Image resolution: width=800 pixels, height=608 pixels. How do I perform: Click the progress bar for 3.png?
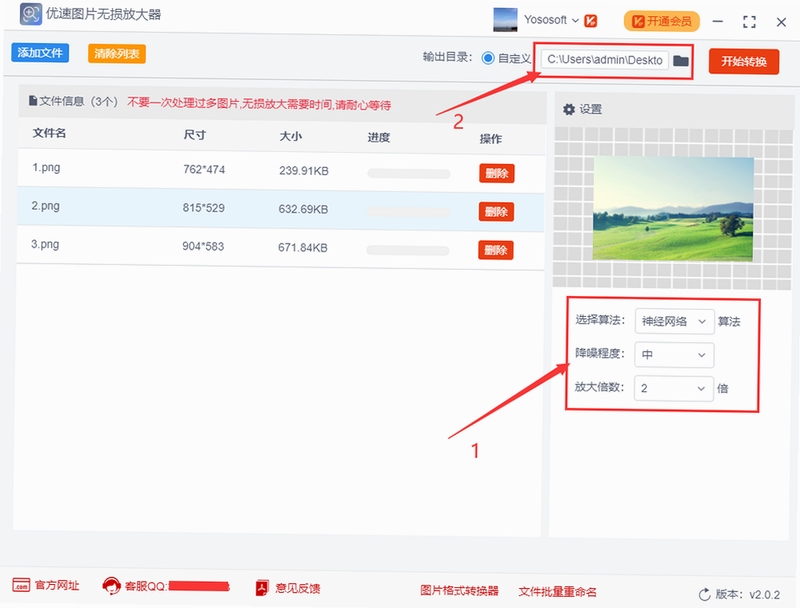pos(408,250)
